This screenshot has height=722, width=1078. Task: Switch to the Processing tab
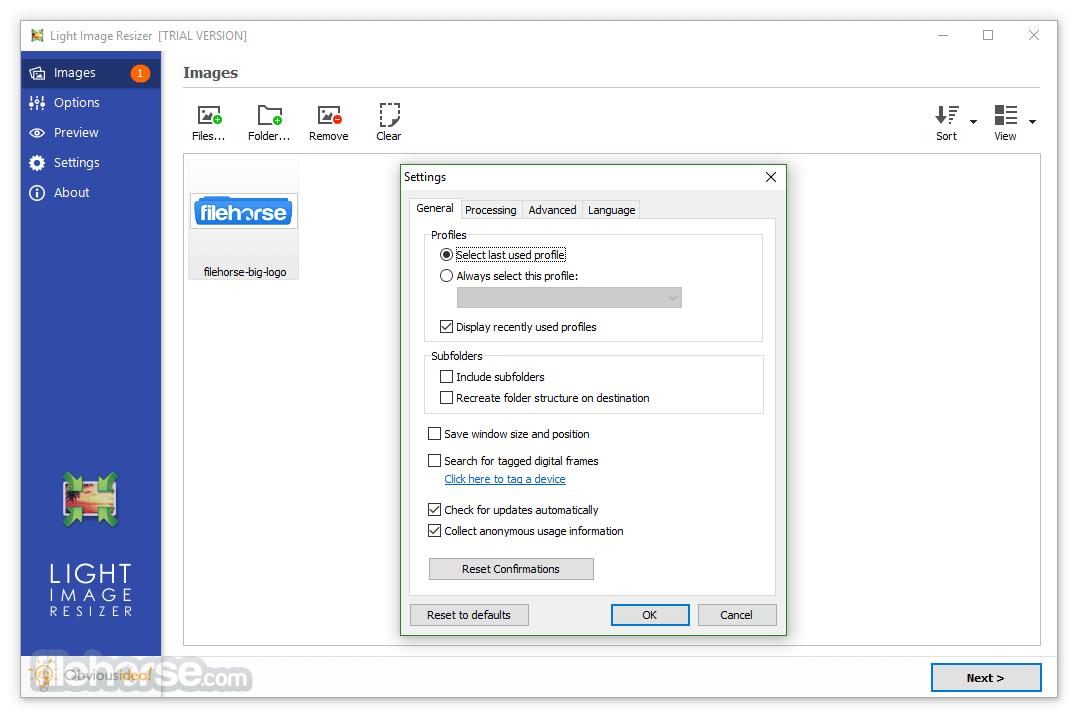coord(491,210)
